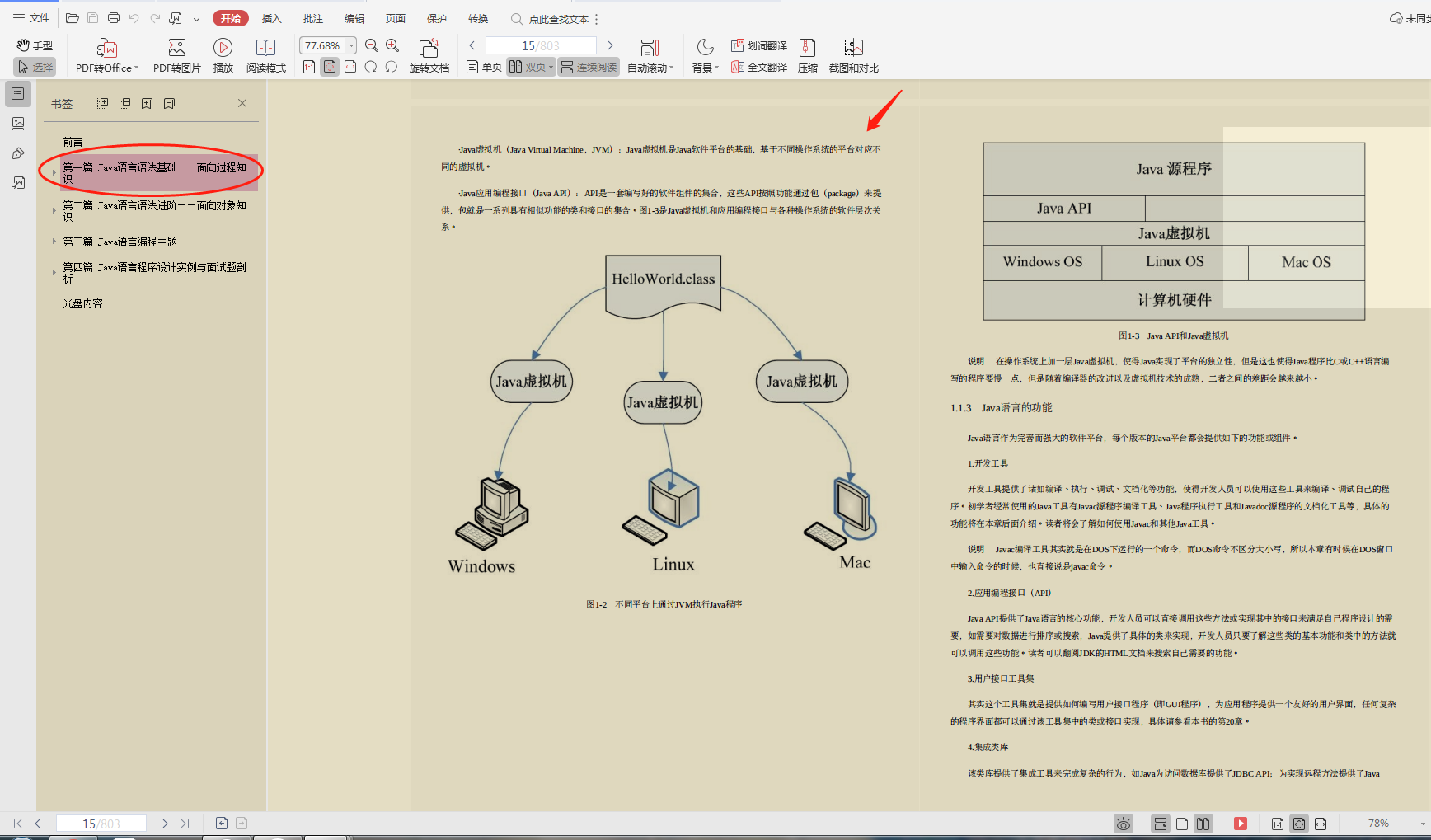Expand 第四篇 Java语言程序设计实例 bookmark
This screenshot has width=1431, height=840.
pyautogui.click(x=54, y=272)
